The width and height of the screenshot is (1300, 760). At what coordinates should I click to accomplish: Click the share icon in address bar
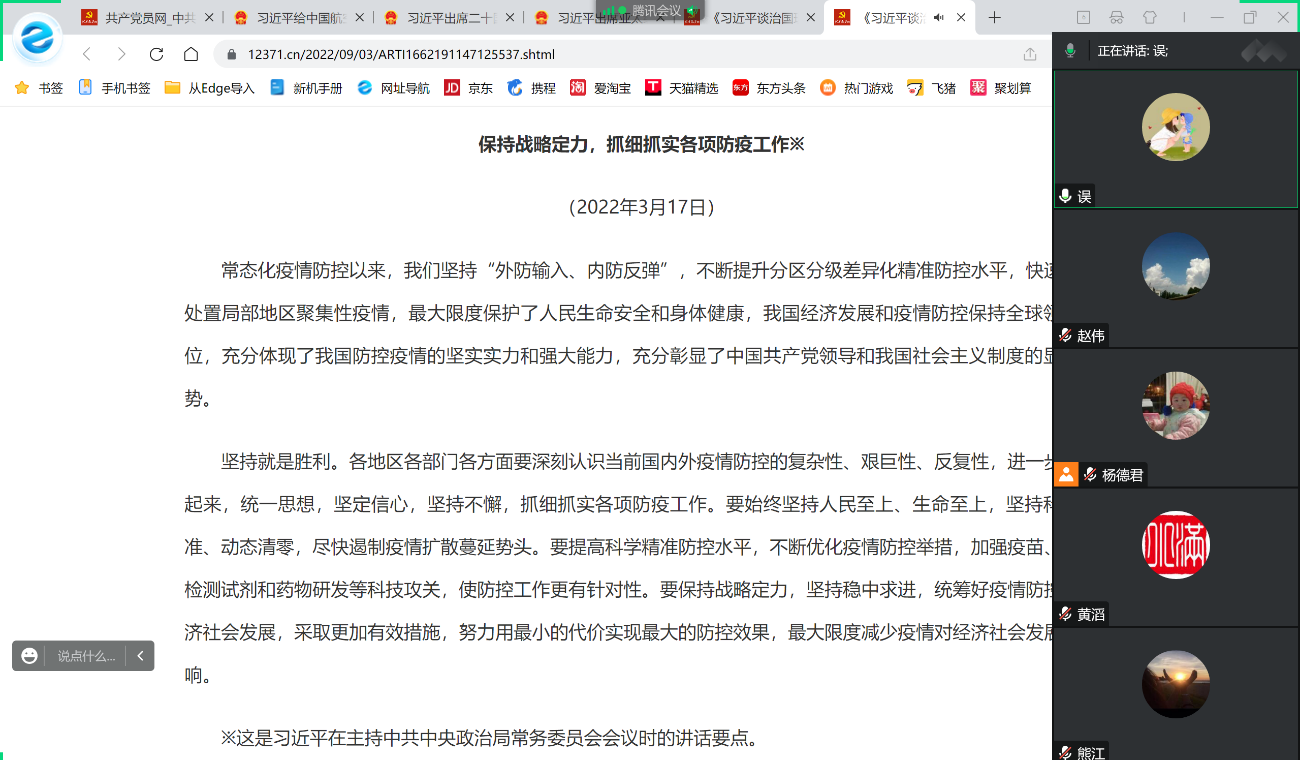click(x=1030, y=54)
